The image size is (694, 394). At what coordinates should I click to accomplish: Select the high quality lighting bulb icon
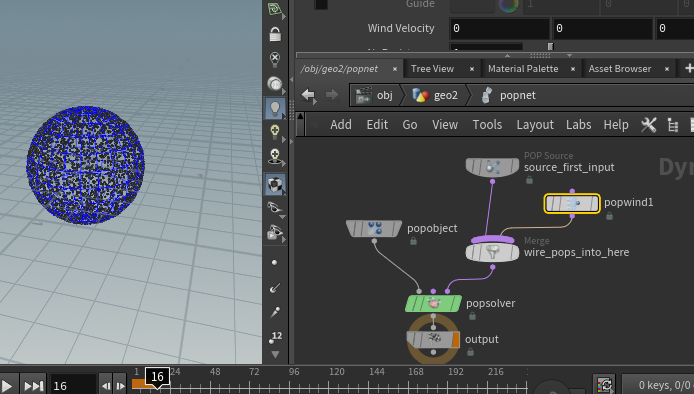pyautogui.click(x=275, y=132)
